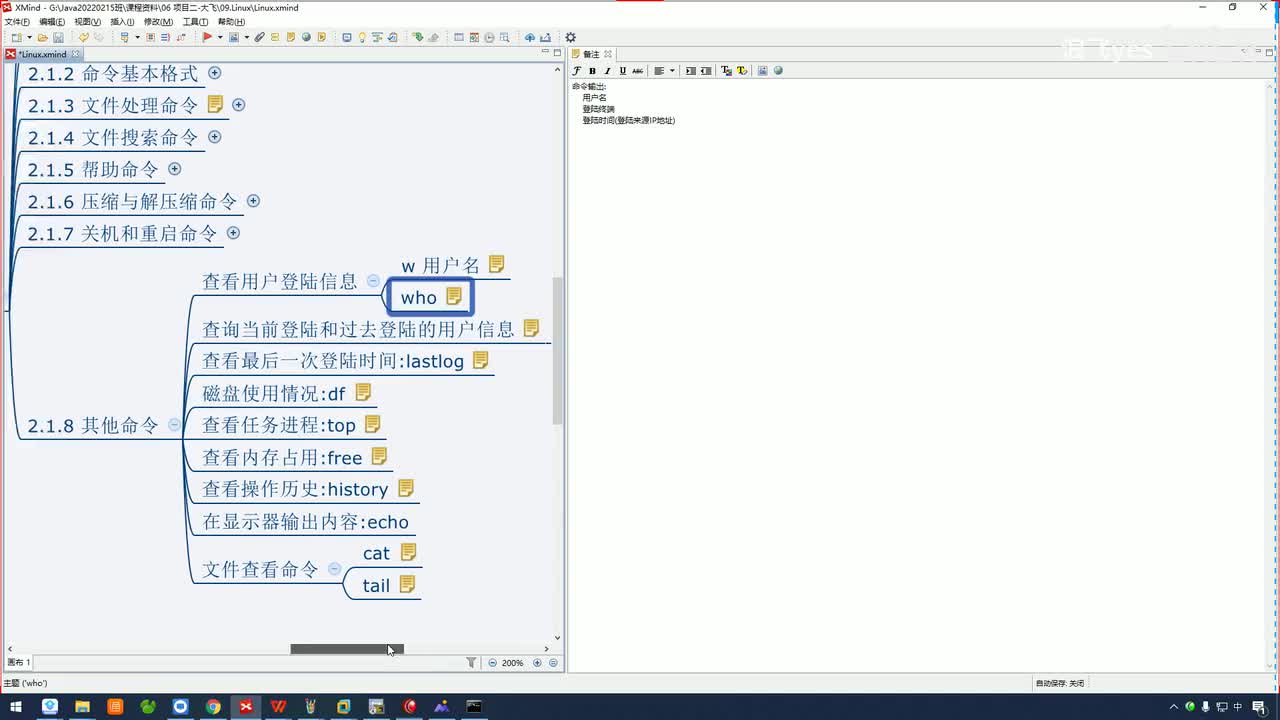The height and width of the screenshot is (720, 1280).
Task: Open note icon on 'tail' topic
Action: click(407, 584)
